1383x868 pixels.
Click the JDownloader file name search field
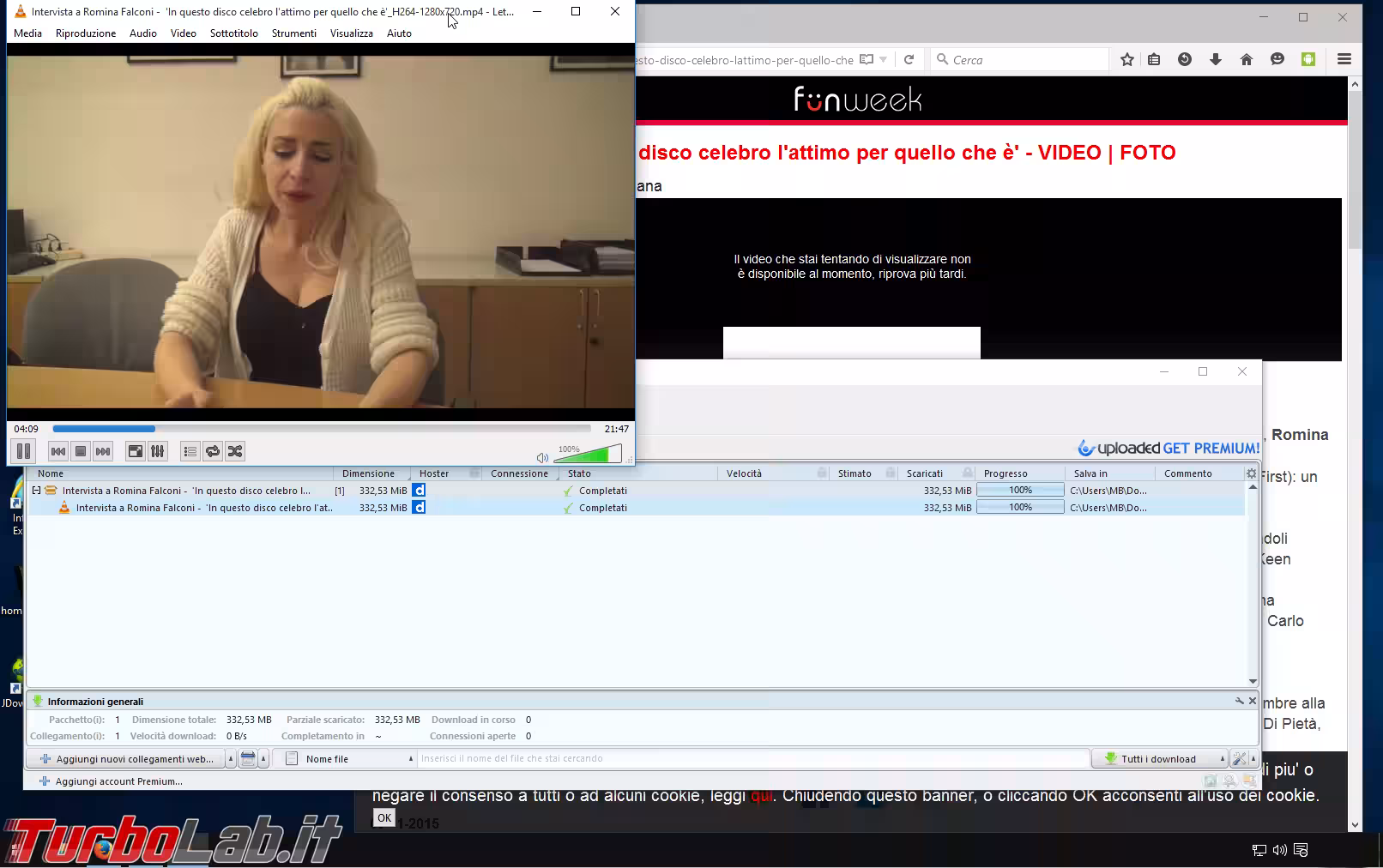point(752,759)
